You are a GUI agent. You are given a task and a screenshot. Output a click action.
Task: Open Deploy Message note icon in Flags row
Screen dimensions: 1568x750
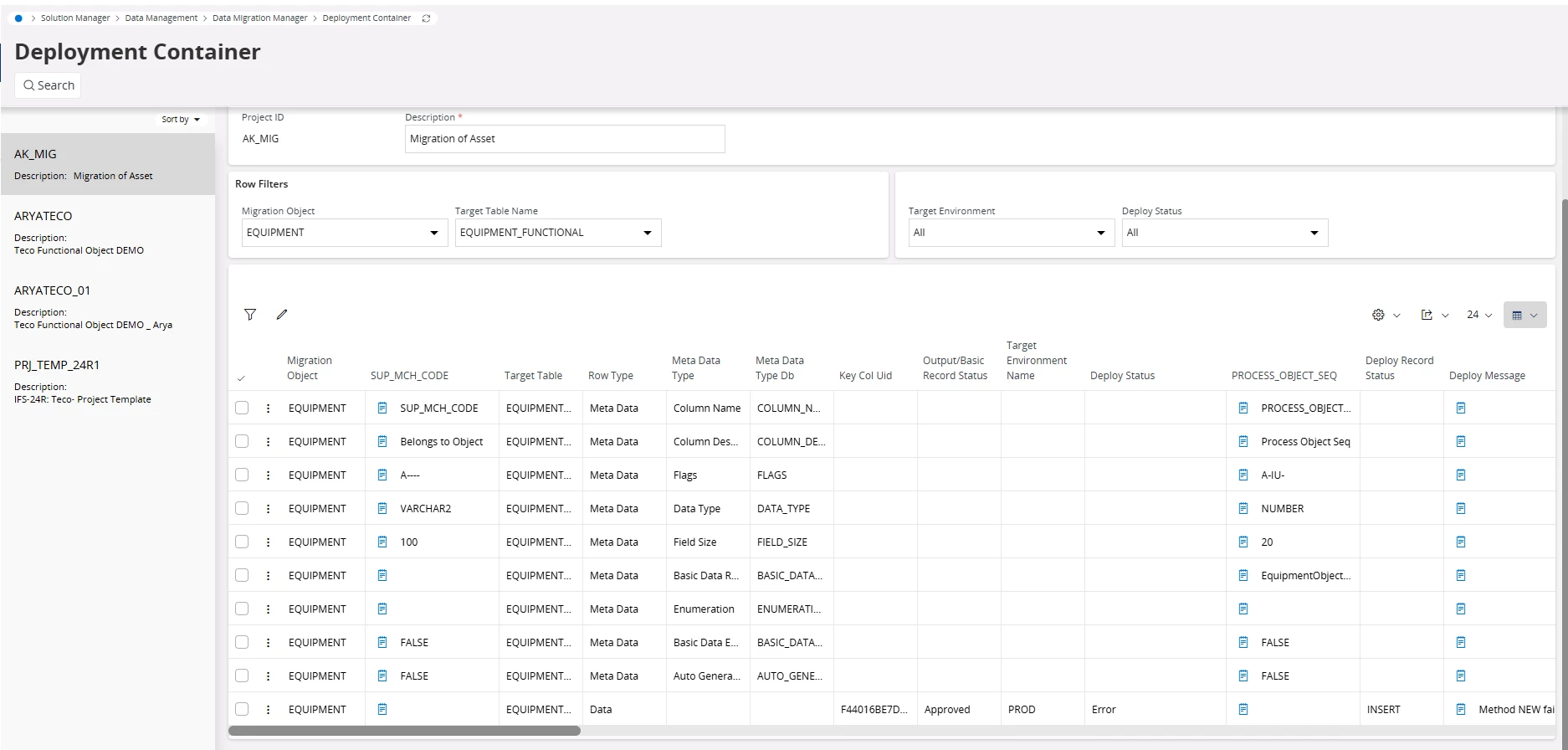(1461, 475)
